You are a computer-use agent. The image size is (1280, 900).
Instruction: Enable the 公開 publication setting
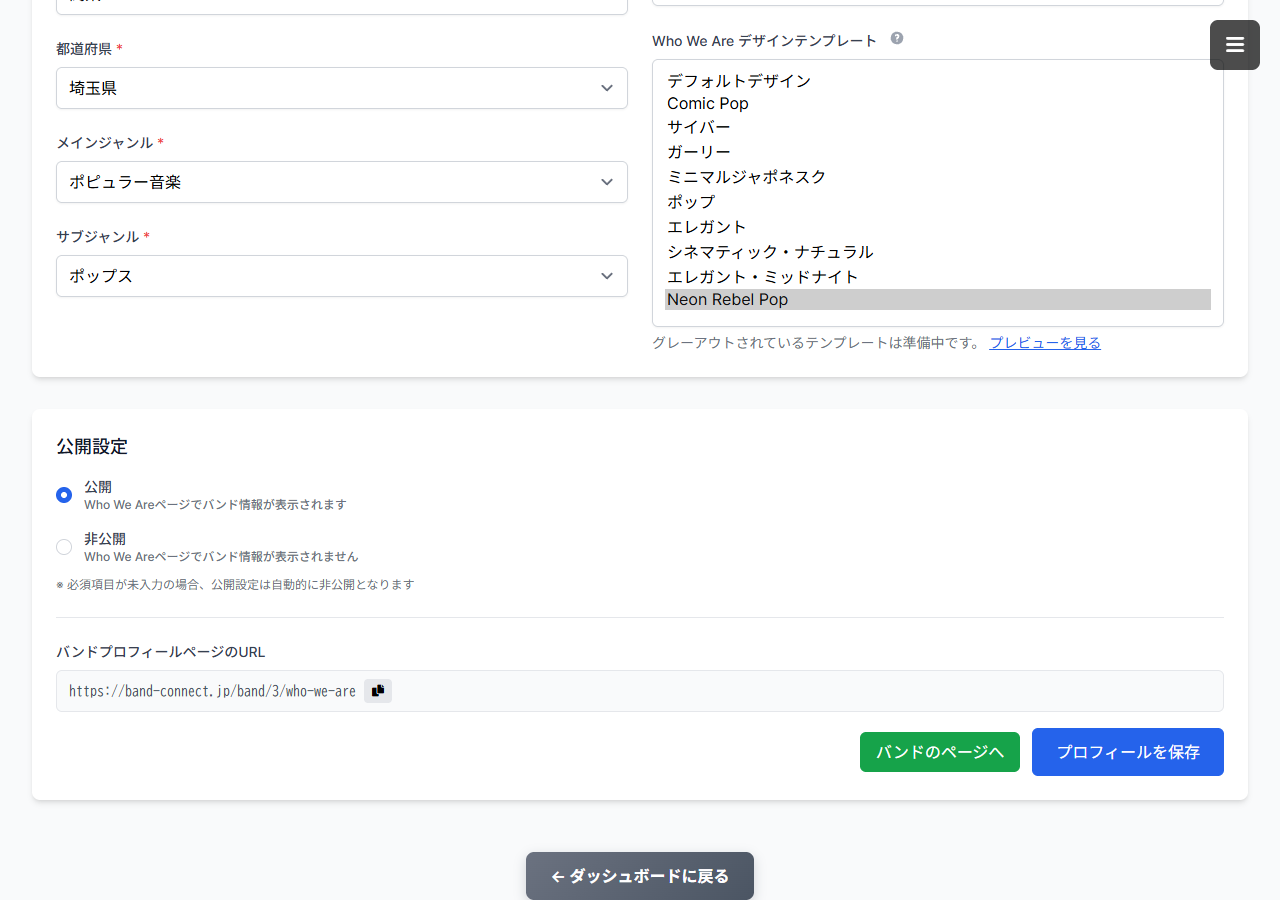coord(63,495)
